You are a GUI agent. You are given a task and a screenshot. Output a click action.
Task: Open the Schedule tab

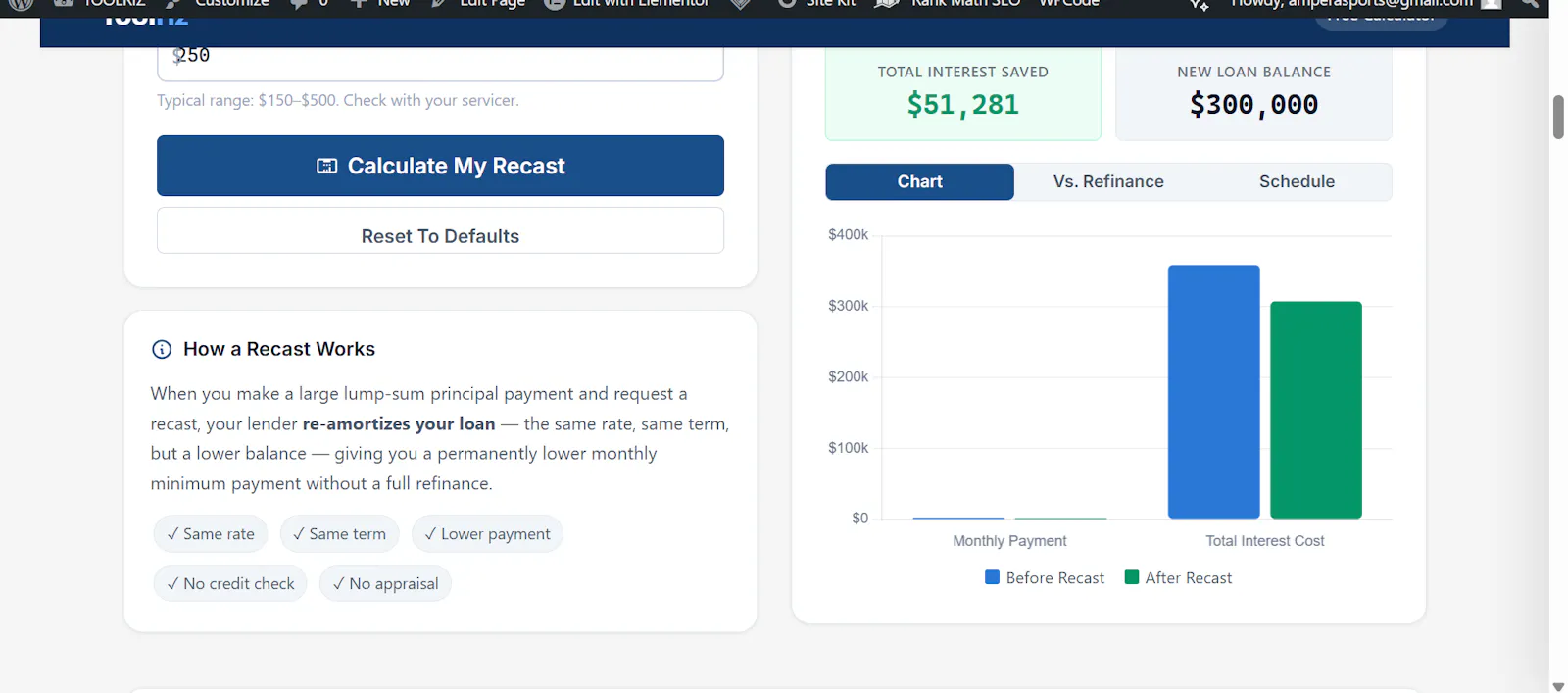pos(1297,181)
